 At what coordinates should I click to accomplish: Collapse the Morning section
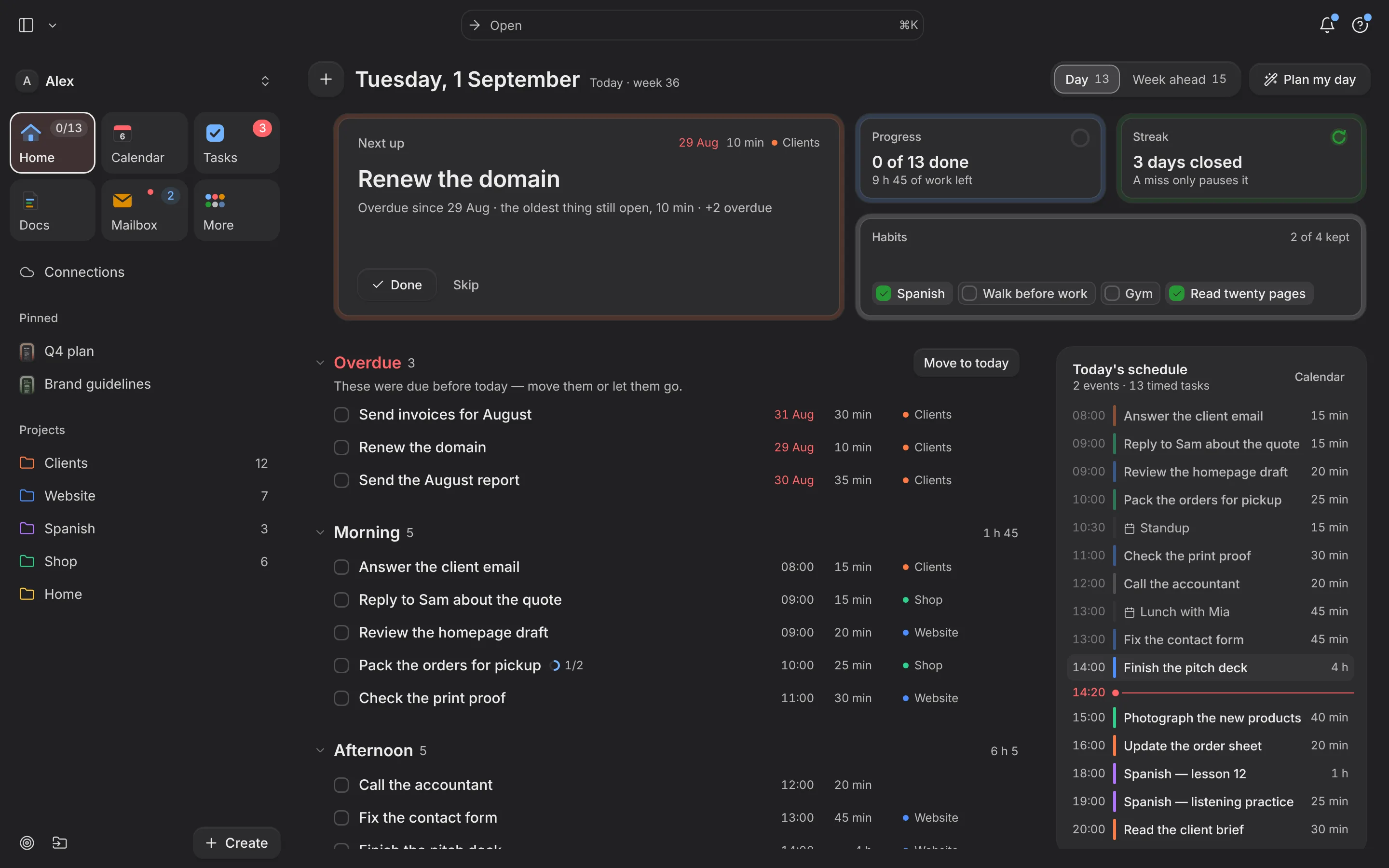pyautogui.click(x=320, y=533)
